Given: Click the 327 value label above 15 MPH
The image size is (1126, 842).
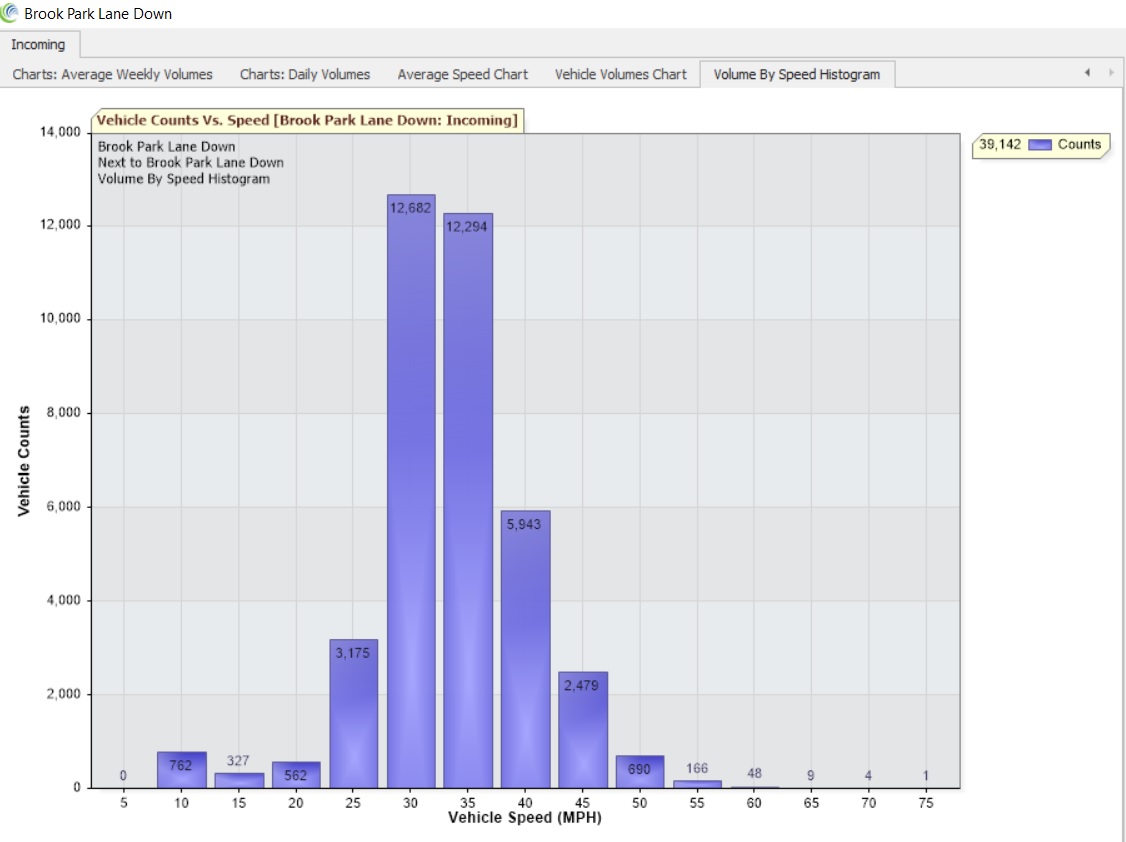Looking at the screenshot, I should pos(238,760).
